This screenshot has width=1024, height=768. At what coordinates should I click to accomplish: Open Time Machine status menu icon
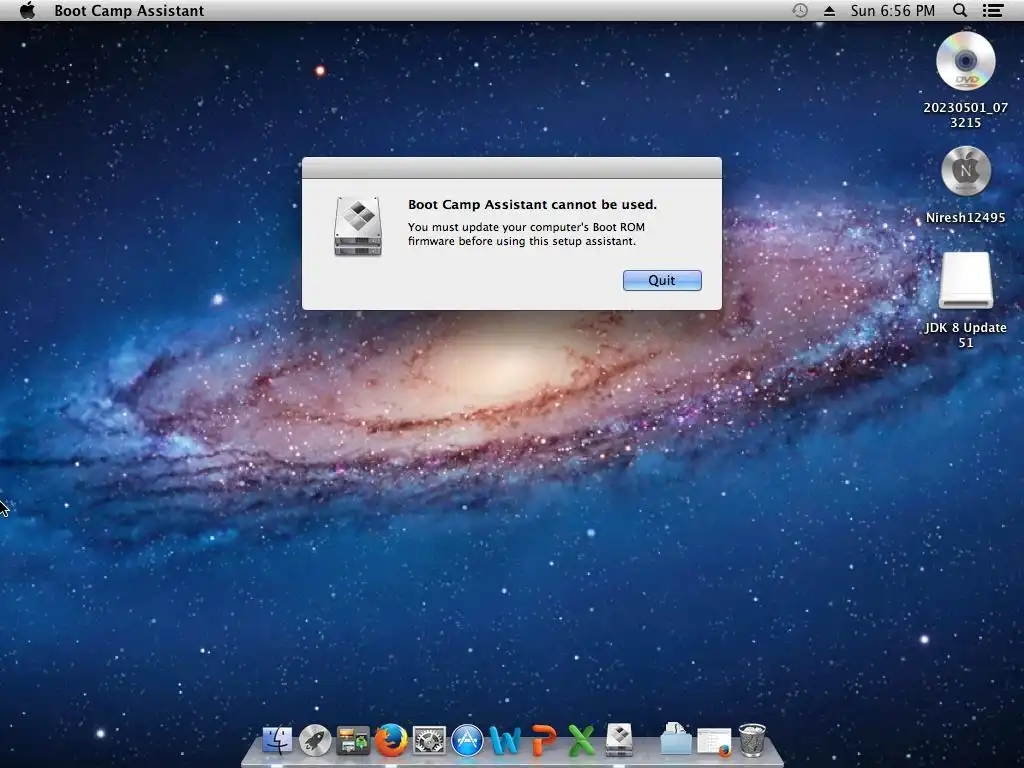click(x=799, y=10)
